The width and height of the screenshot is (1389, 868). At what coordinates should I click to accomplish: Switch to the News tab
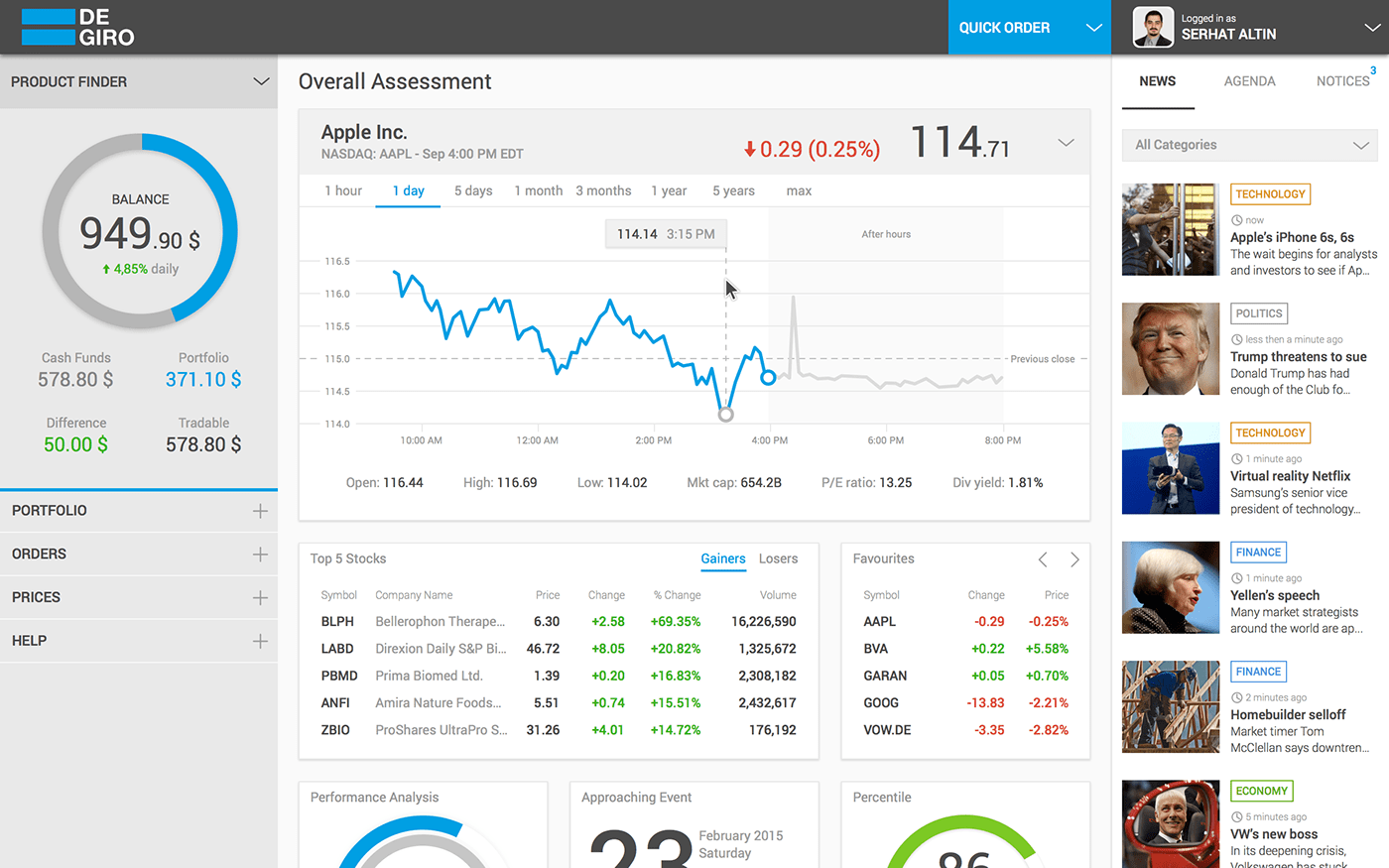point(1158,81)
